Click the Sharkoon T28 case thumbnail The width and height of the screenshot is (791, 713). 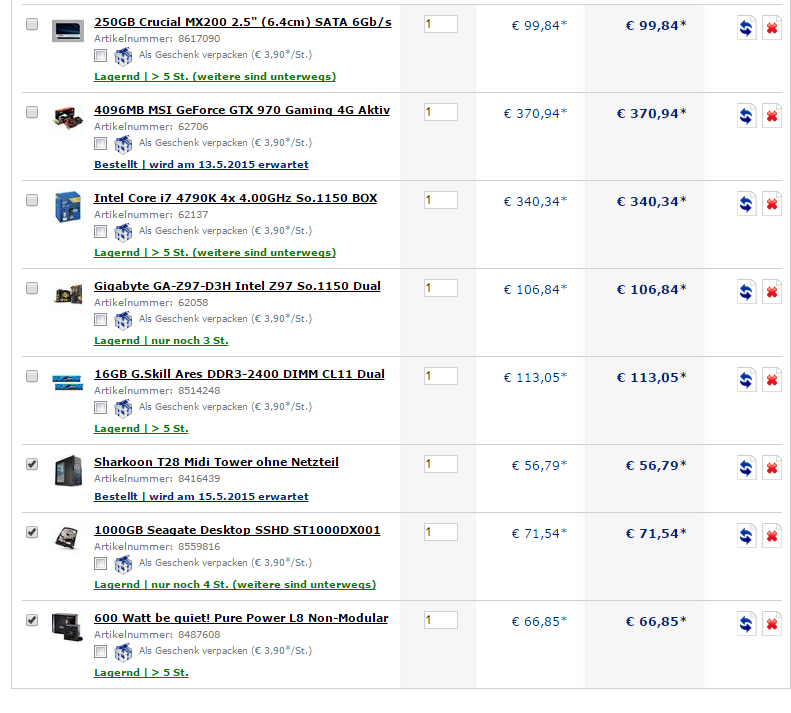pyautogui.click(x=68, y=470)
